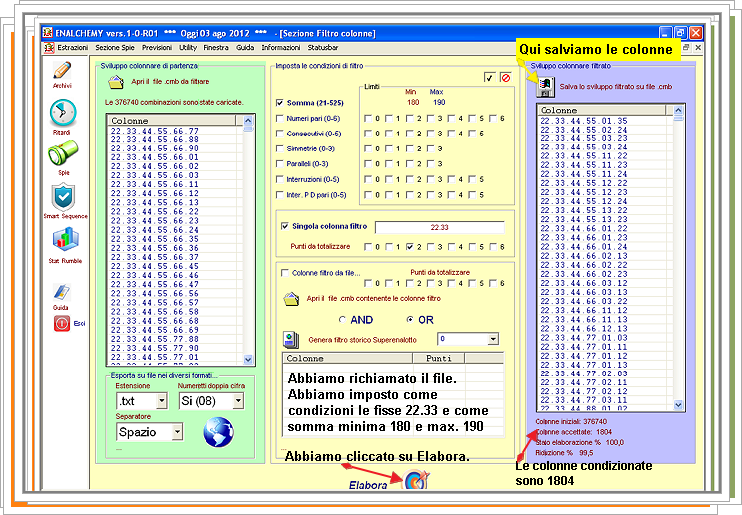The image size is (742, 515).
Task: Click the check-all conditions icon
Action: click(x=489, y=78)
